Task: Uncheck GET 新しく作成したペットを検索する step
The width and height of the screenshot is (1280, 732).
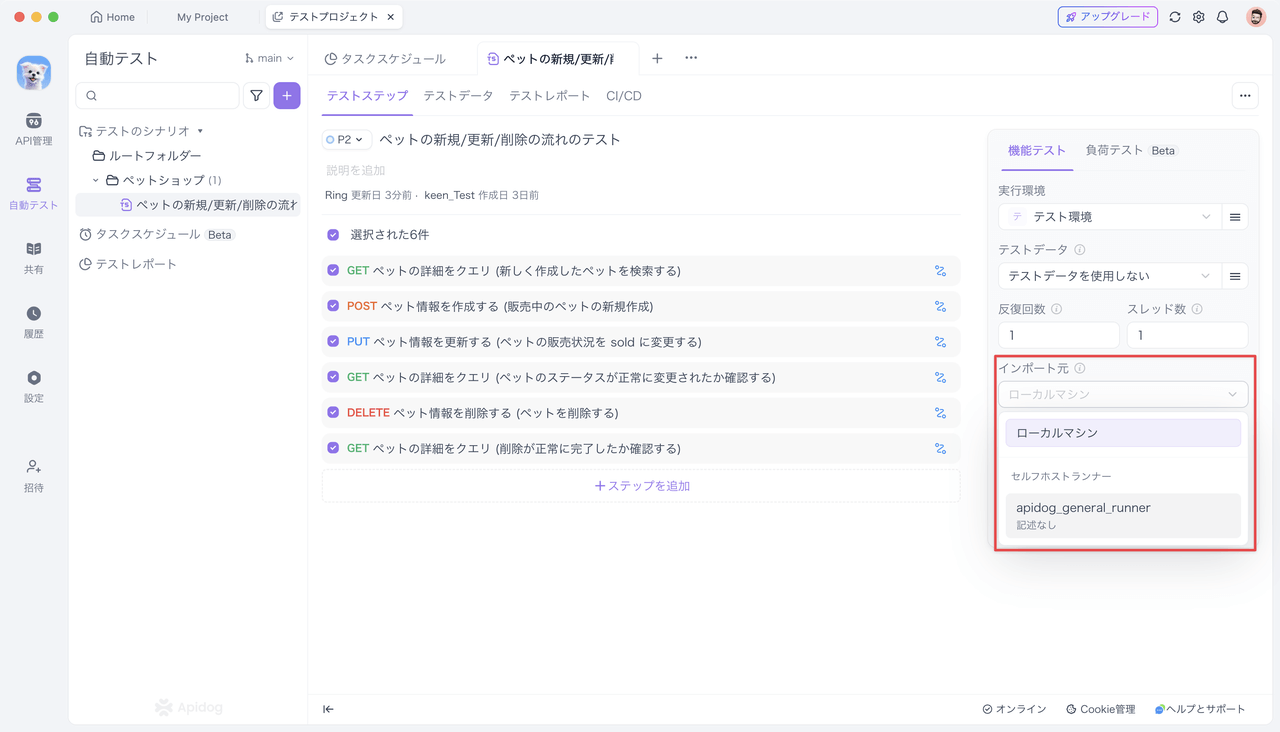Action: [x=333, y=270]
